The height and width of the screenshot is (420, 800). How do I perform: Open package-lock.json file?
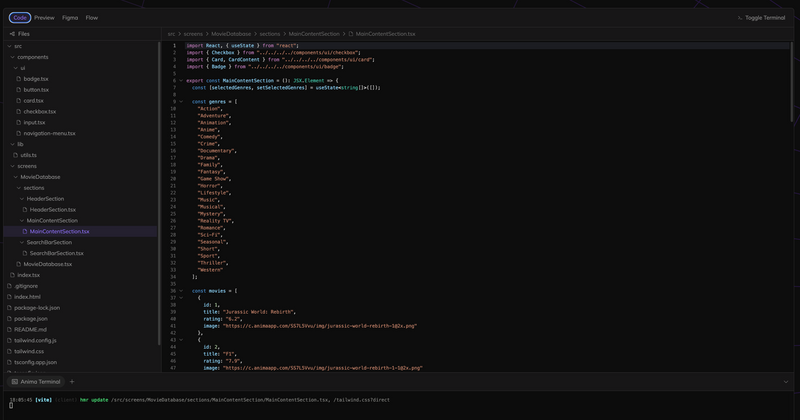click(37, 308)
